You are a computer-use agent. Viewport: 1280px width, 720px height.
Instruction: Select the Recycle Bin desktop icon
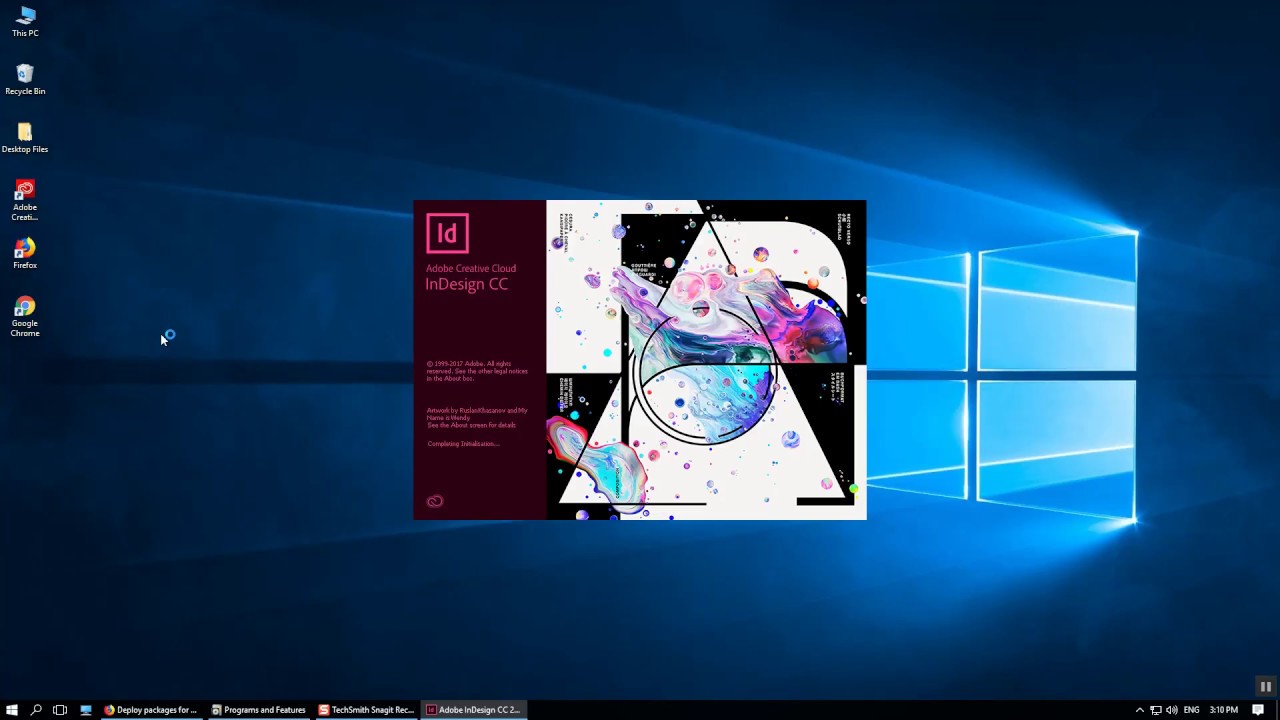[x=25, y=80]
